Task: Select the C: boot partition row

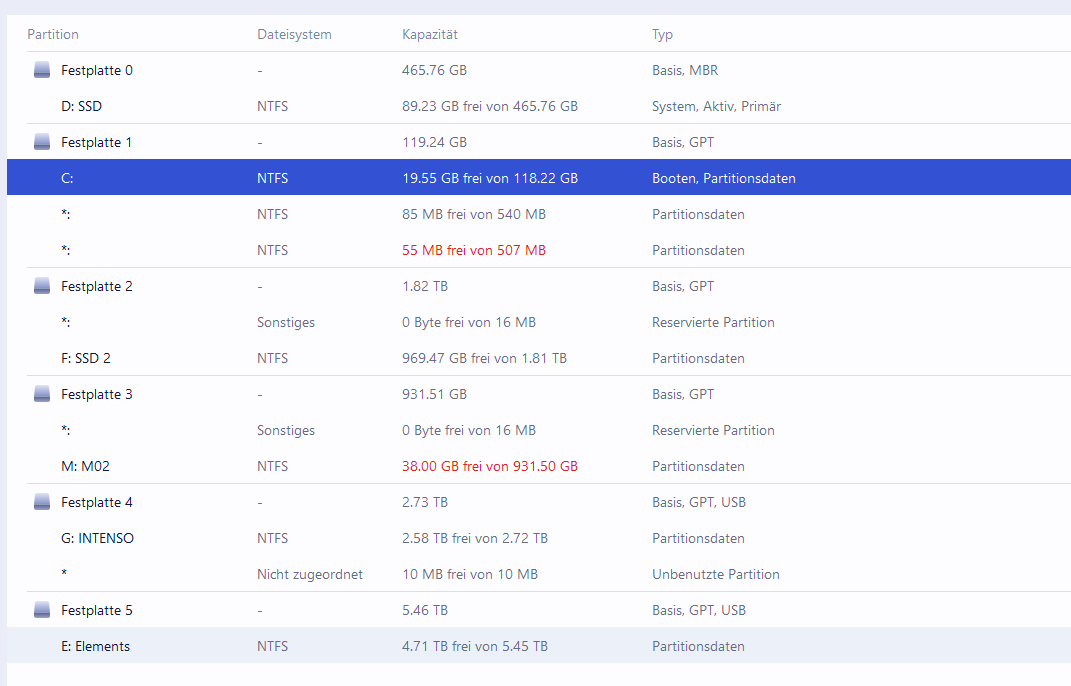Action: click(68, 178)
